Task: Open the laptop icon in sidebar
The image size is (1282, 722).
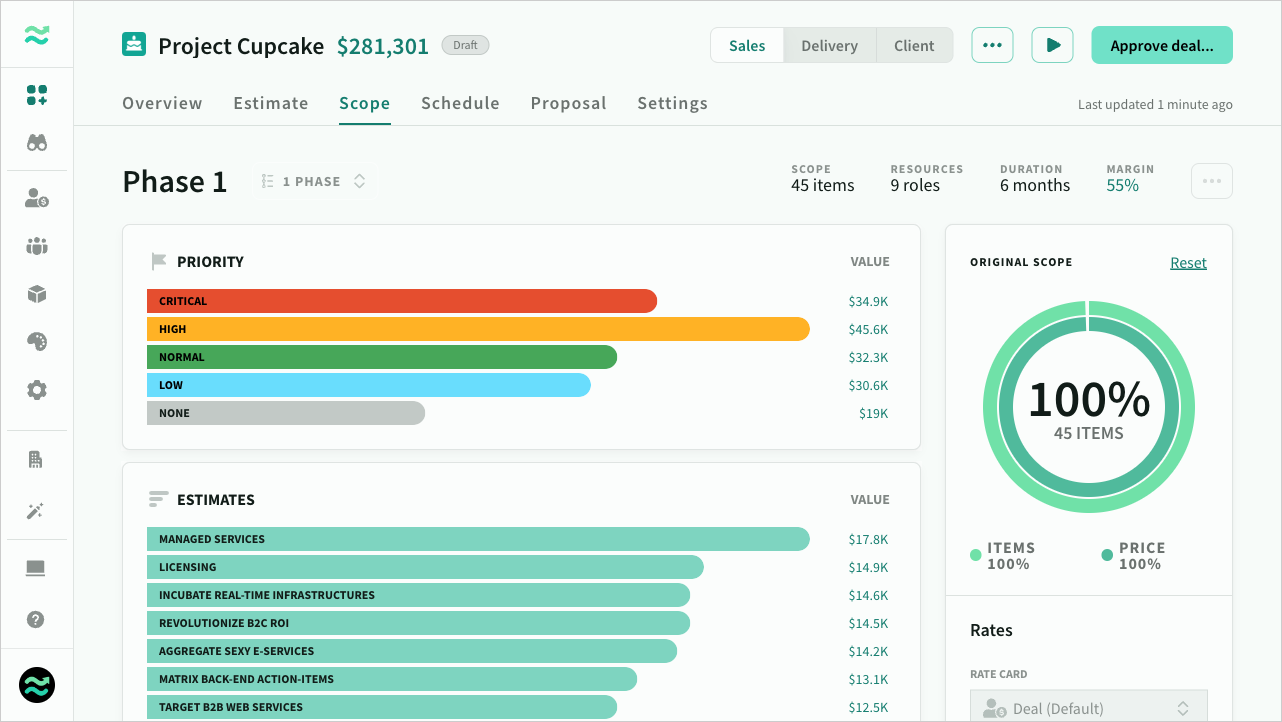Action: [36, 568]
